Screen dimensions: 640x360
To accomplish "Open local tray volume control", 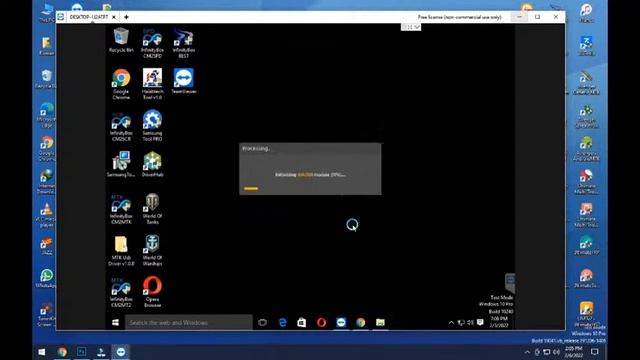I will click(x=556, y=351).
